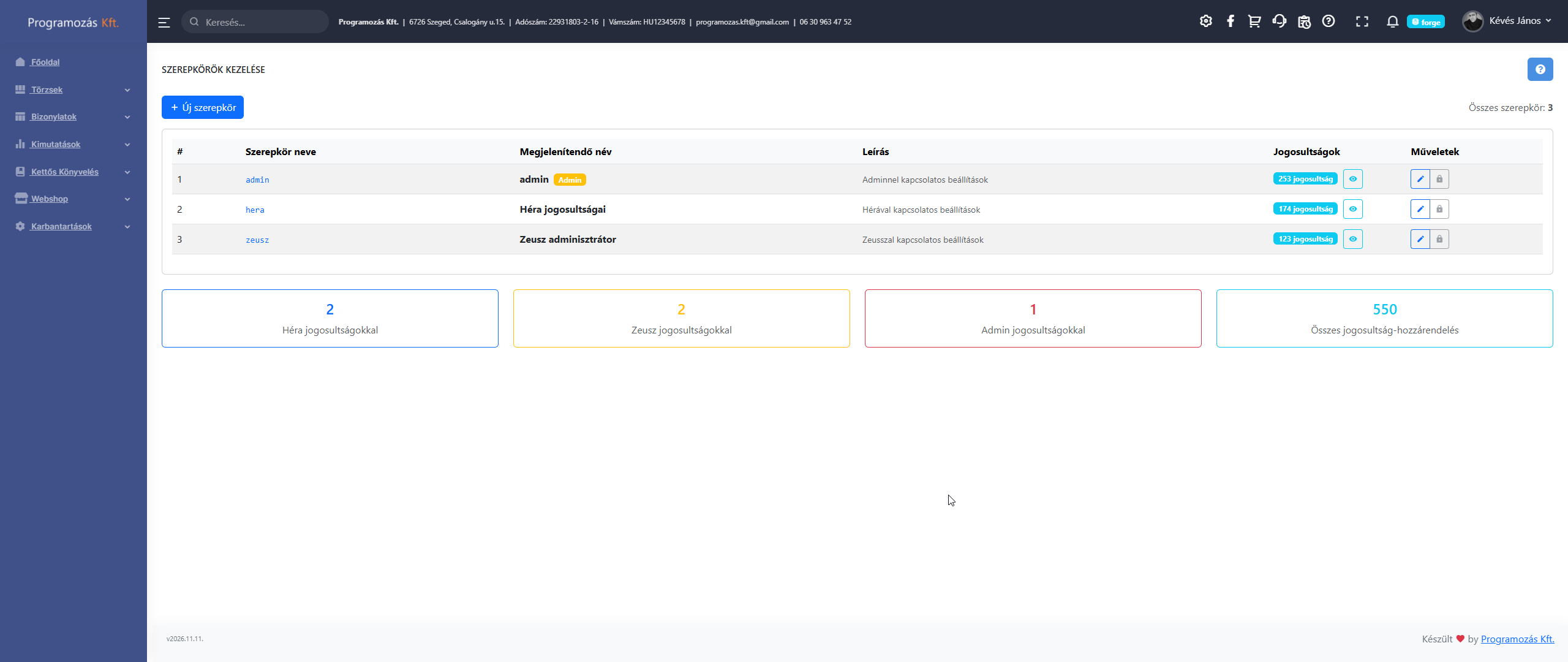The height and width of the screenshot is (662, 1568).
Task: Open the shopping cart icon
Action: [x=1254, y=21]
